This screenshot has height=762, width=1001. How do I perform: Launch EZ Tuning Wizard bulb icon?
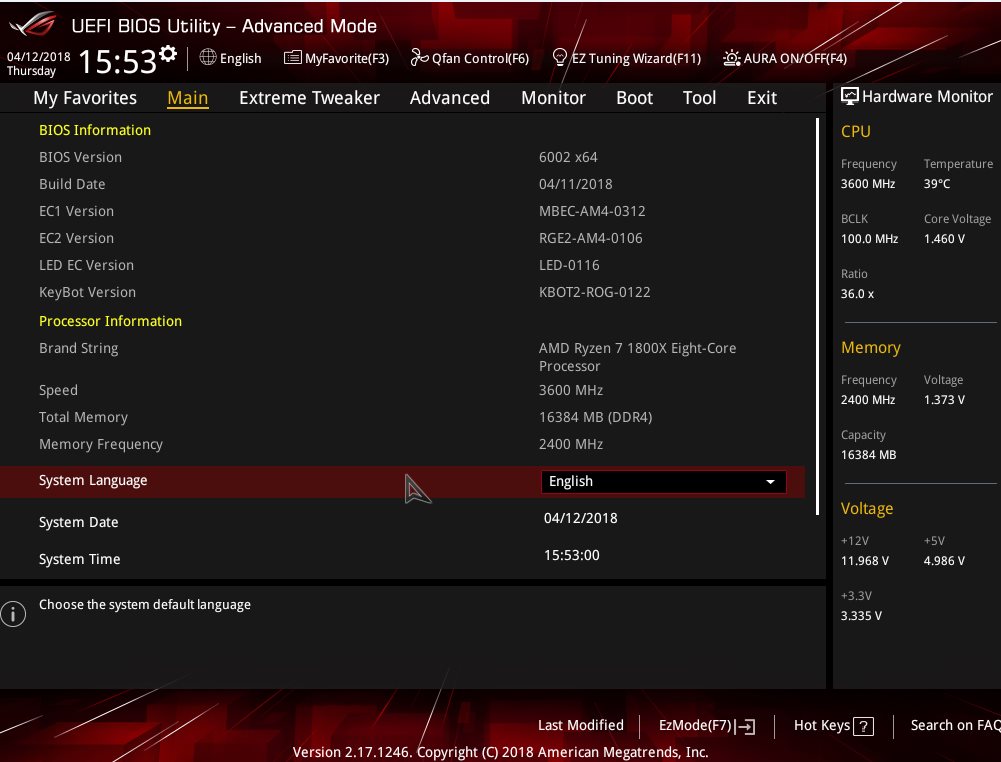pyautogui.click(x=560, y=57)
